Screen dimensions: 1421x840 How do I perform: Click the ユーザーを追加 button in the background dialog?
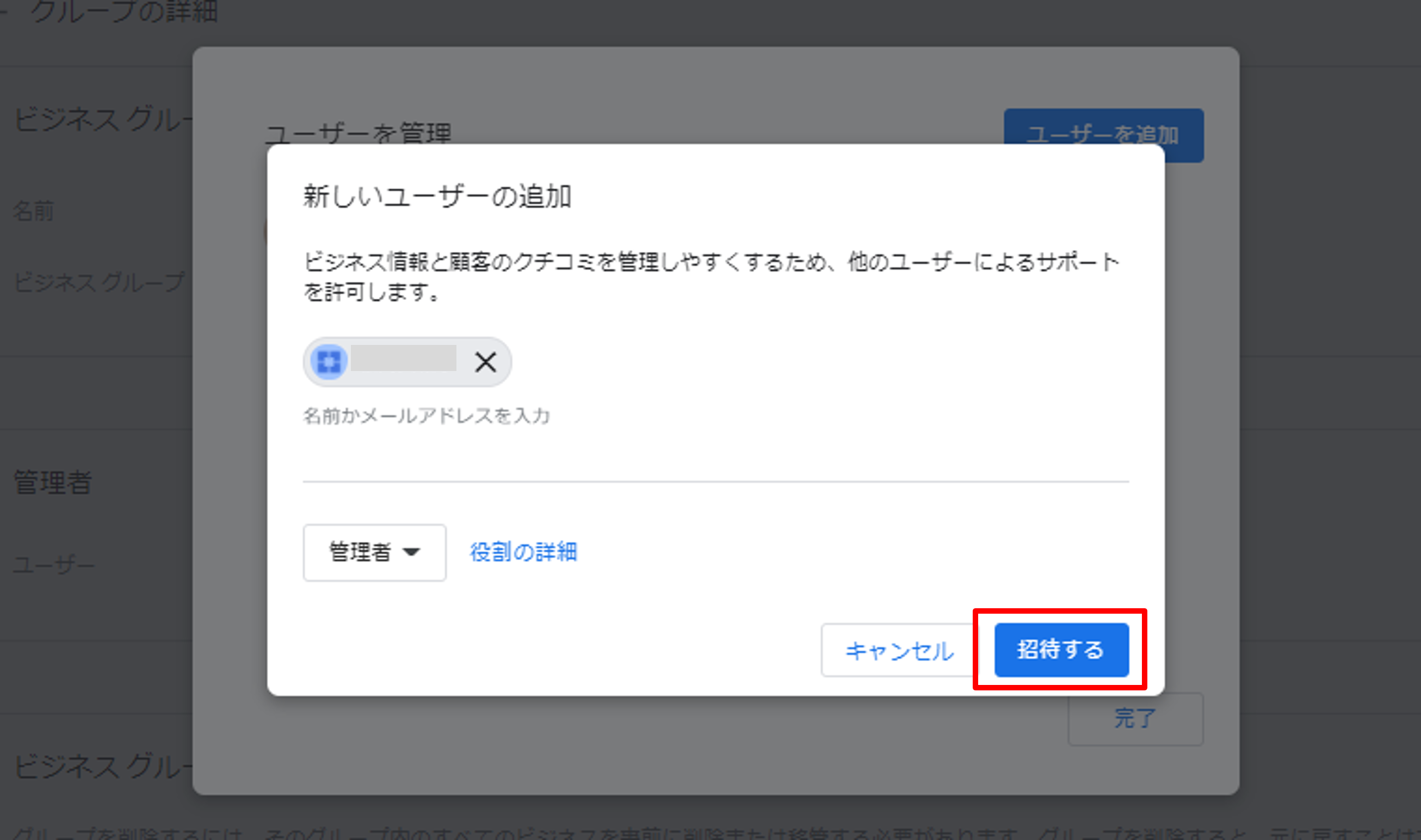[1103, 135]
